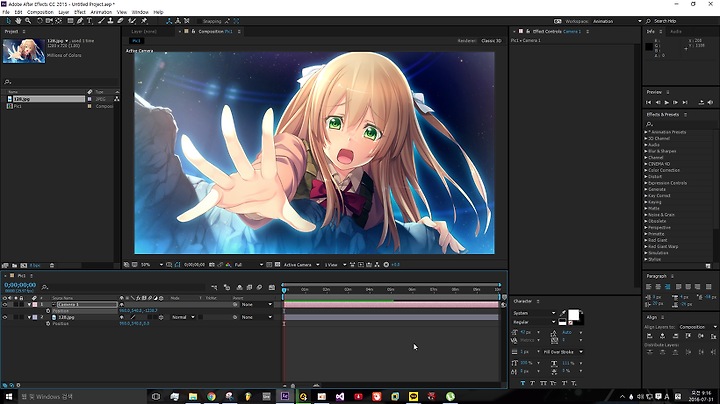This screenshot has height=404, width=720.
Task: Open the Fill Over Stroke dropdown
Action: tap(562, 352)
